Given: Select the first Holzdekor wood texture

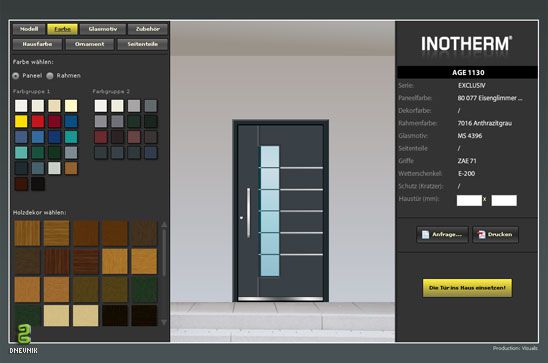Looking at the screenshot, I should (x=27, y=233).
